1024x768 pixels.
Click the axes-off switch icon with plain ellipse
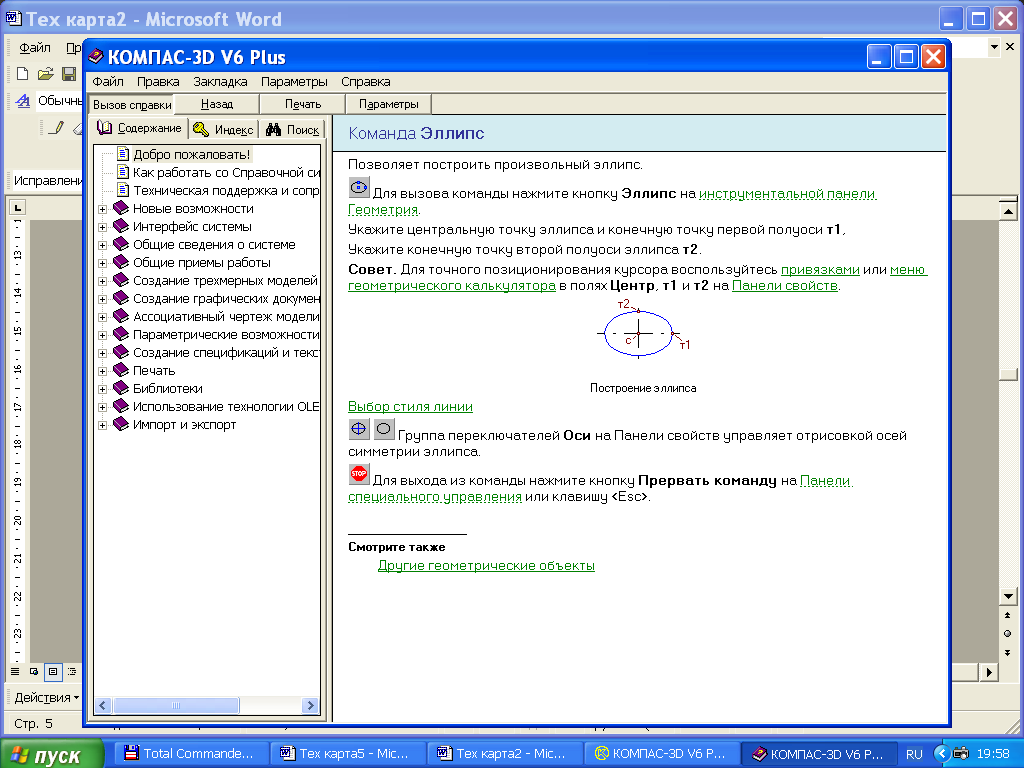pos(384,428)
